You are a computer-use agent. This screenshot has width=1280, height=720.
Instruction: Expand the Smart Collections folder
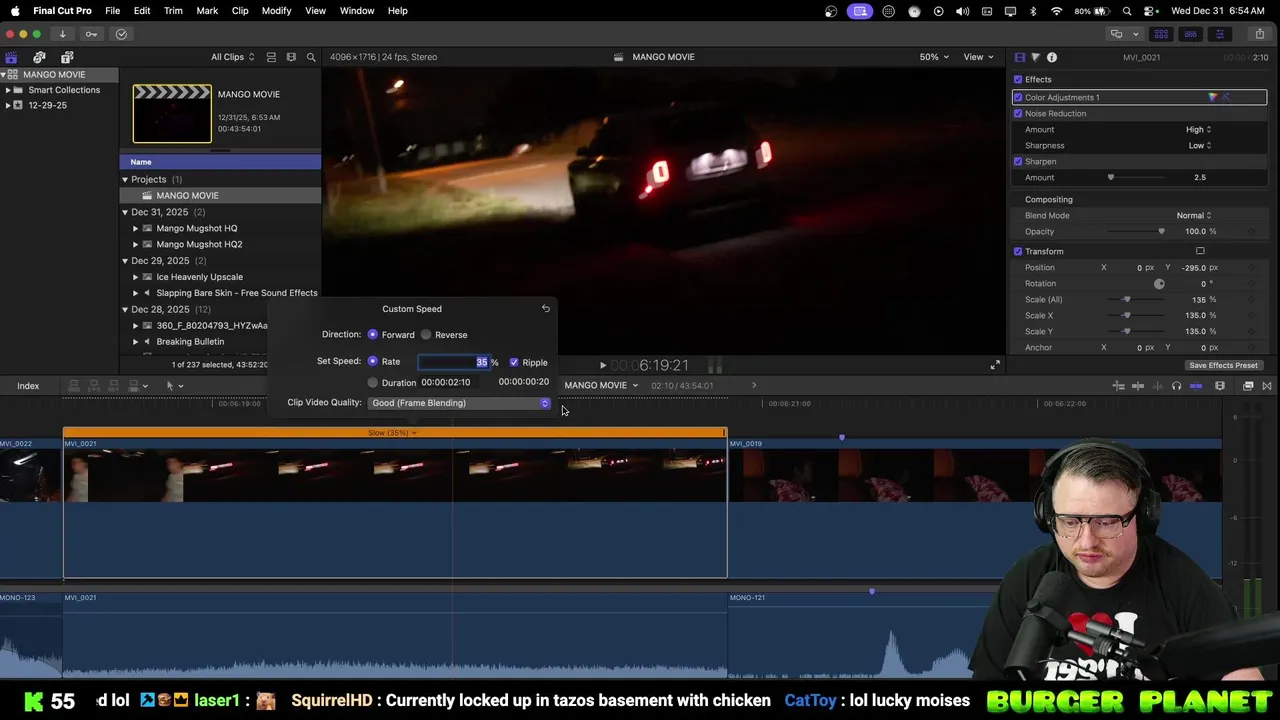click(x=8, y=90)
